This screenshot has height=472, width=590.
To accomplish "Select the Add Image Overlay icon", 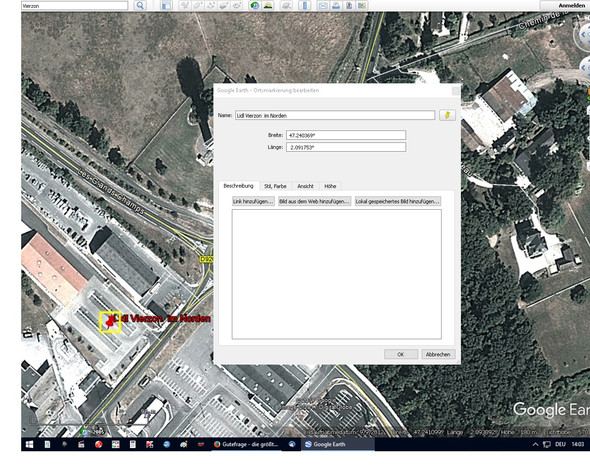I will (x=224, y=5).
